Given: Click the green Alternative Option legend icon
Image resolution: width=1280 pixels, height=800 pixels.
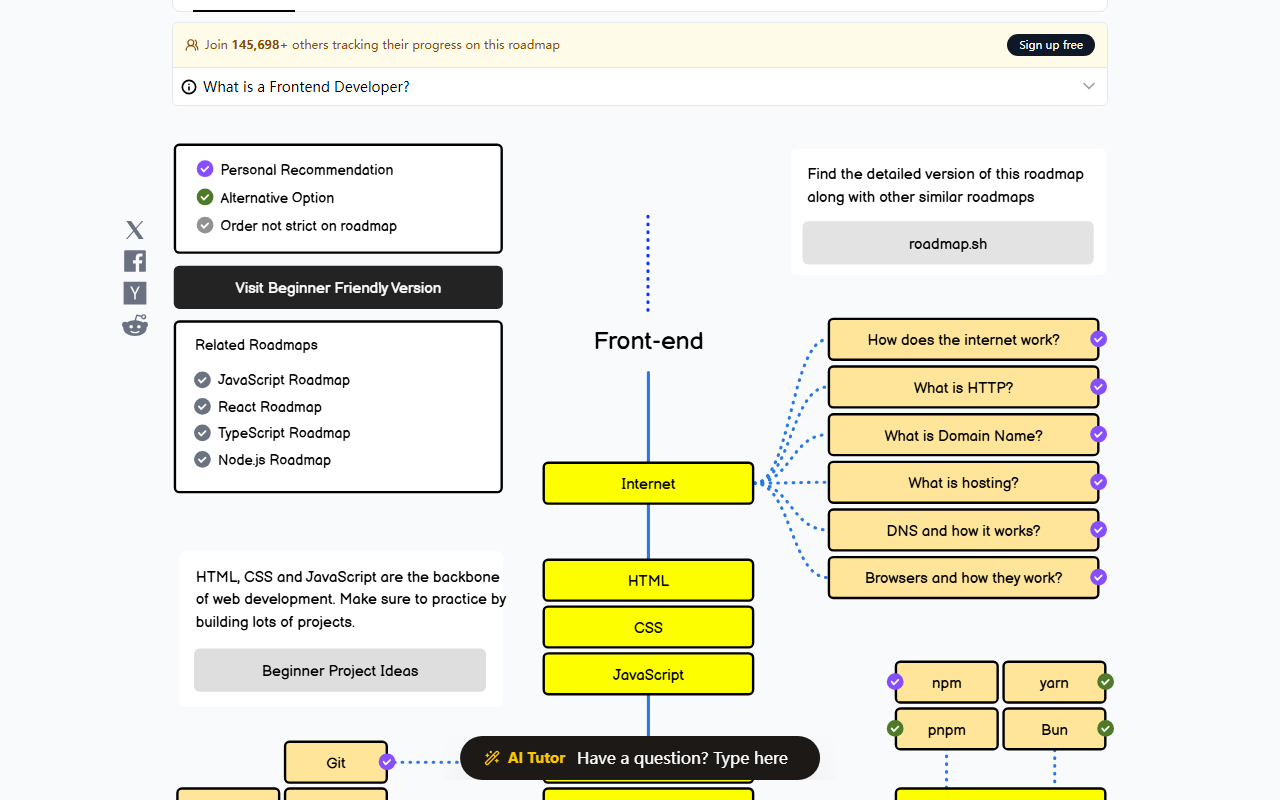Looking at the screenshot, I should coord(205,197).
